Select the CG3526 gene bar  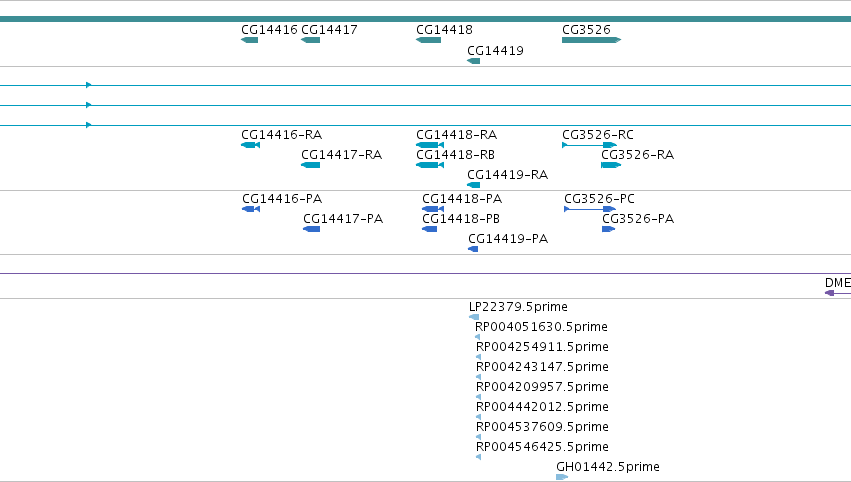(x=592, y=40)
